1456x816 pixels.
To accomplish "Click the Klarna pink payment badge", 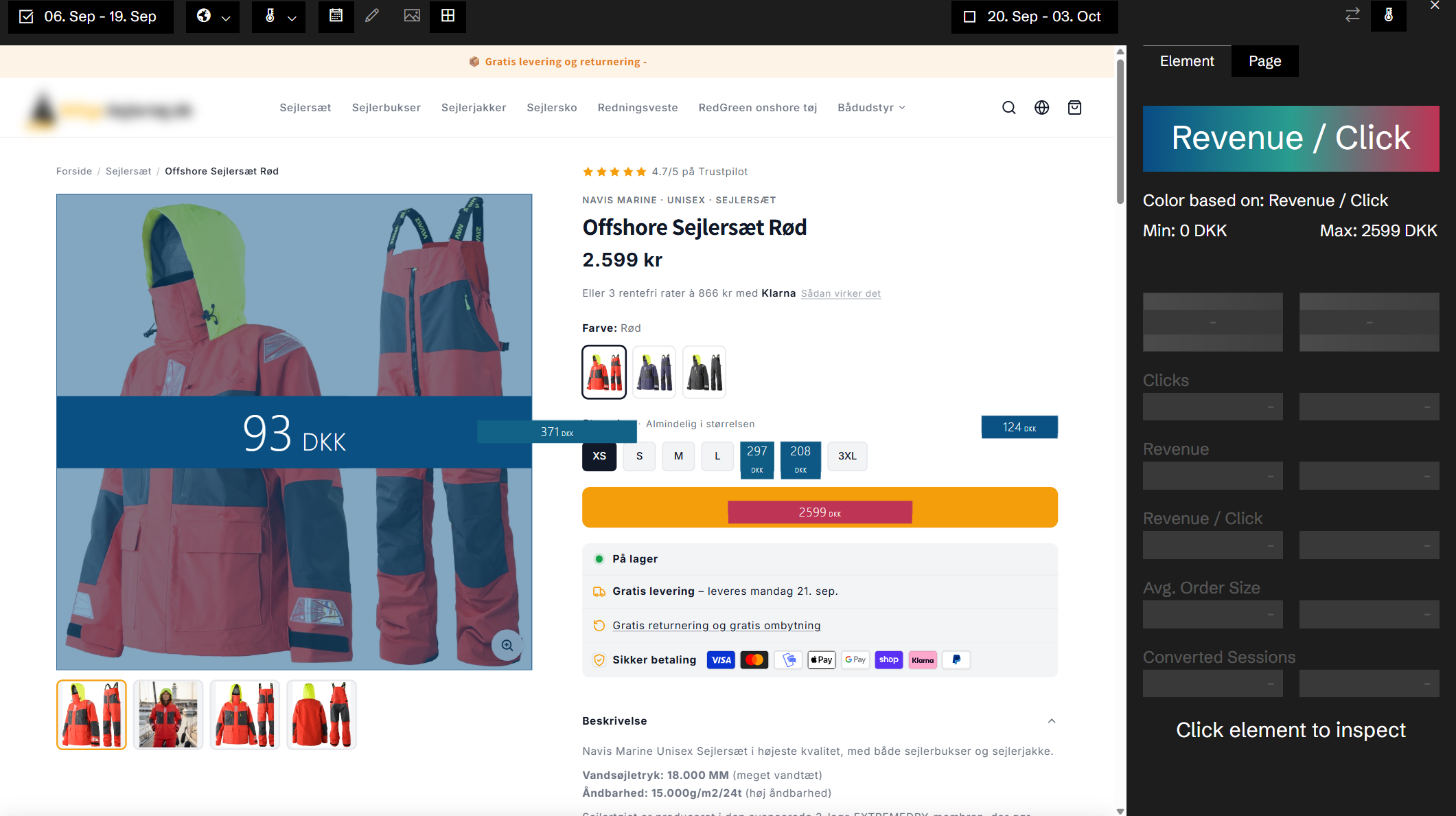I will click(x=922, y=660).
